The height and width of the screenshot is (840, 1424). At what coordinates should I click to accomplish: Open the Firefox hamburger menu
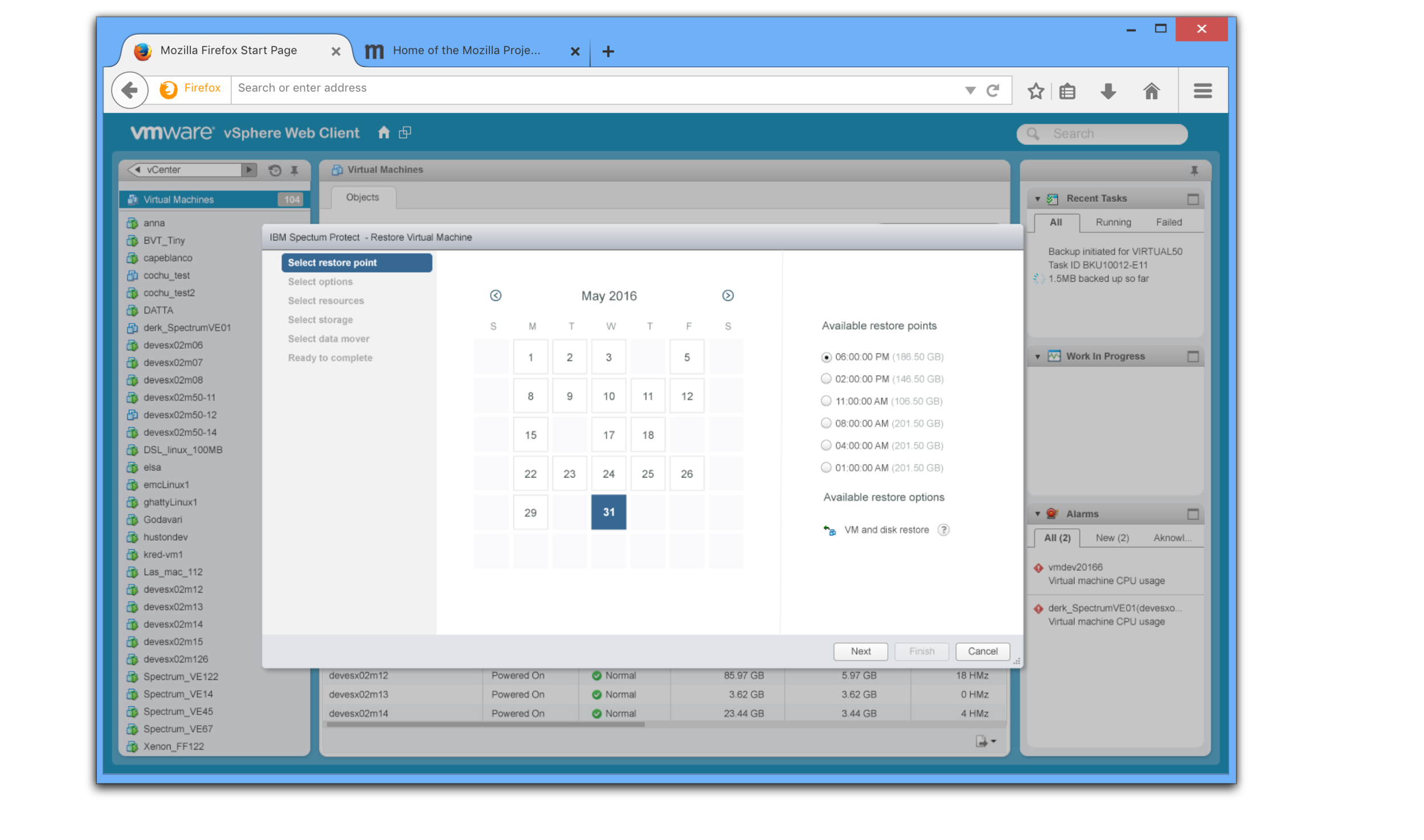pos(1202,91)
